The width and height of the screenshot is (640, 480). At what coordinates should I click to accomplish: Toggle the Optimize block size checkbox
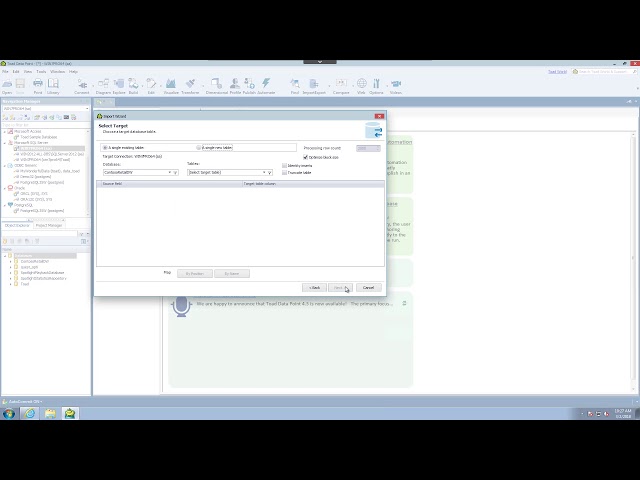[305, 157]
